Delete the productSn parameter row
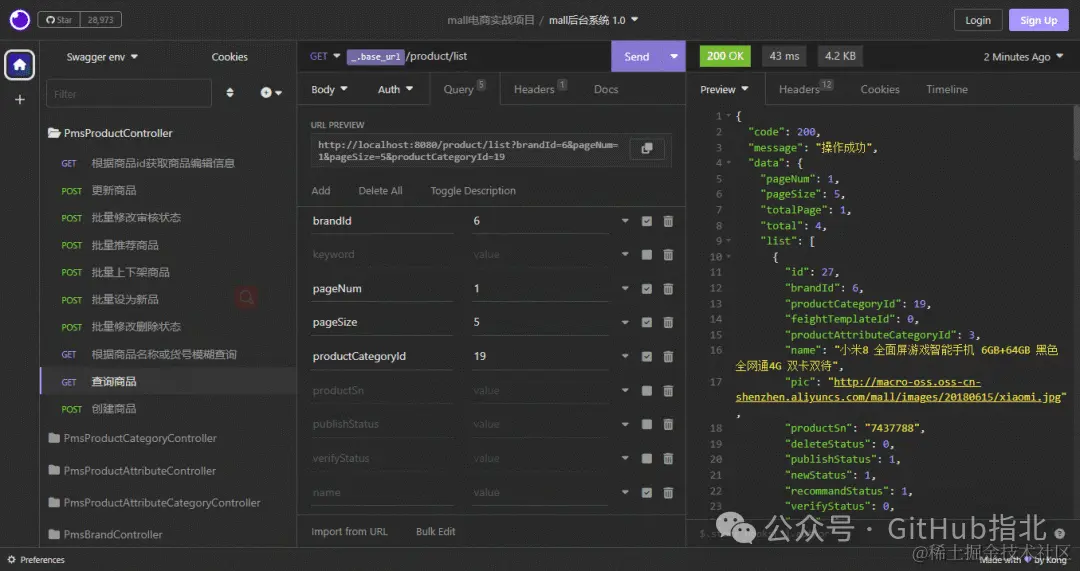The width and height of the screenshot is (1080, 571). tap(668, 391)
